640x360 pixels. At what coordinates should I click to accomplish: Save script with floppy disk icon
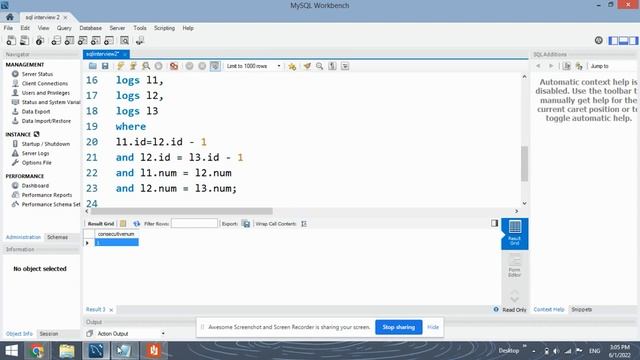click(105, 66)
